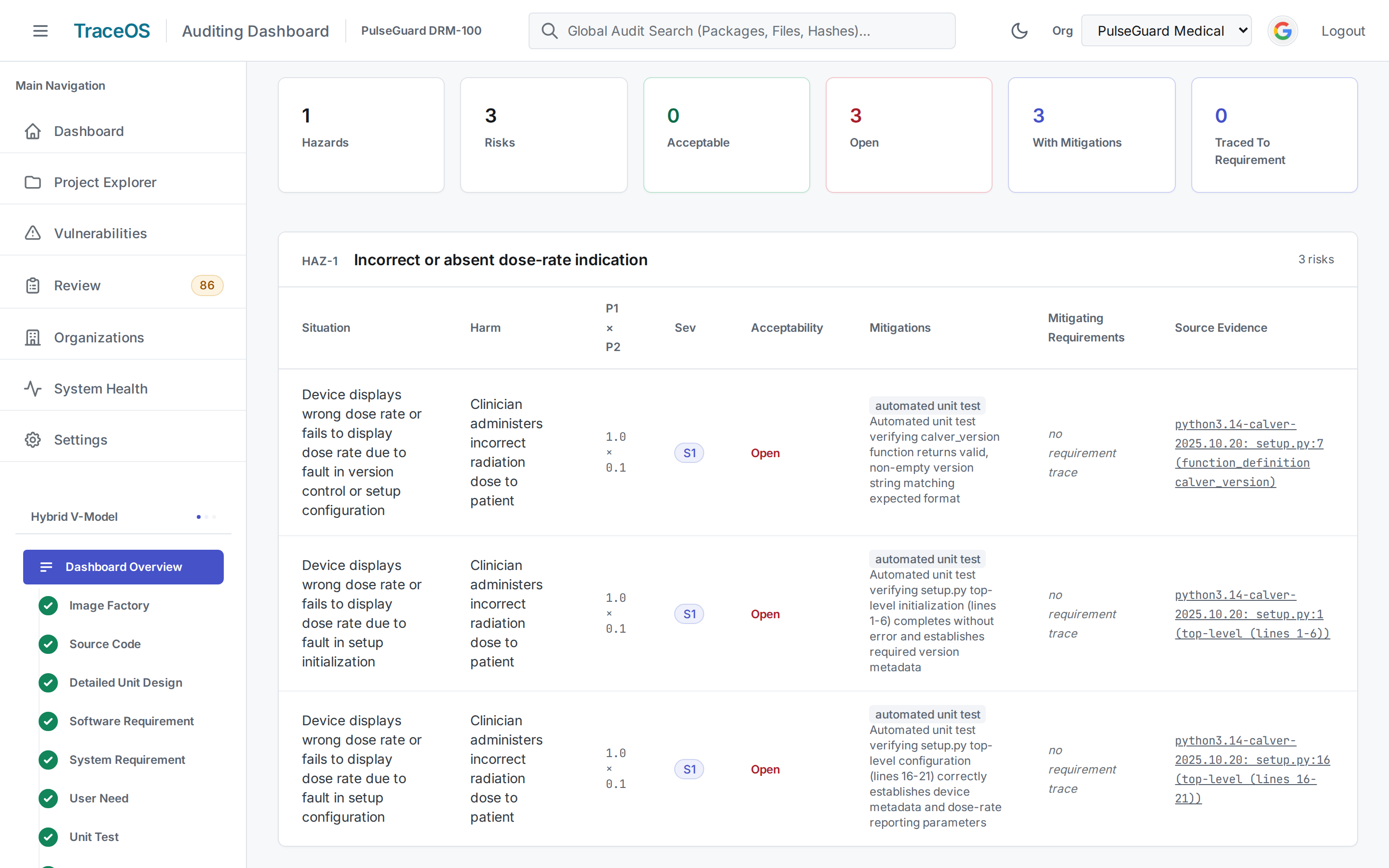The height and width of the screenshot is (868, 1389).
Task: Open the Unit Test stage
Action: 94,837
